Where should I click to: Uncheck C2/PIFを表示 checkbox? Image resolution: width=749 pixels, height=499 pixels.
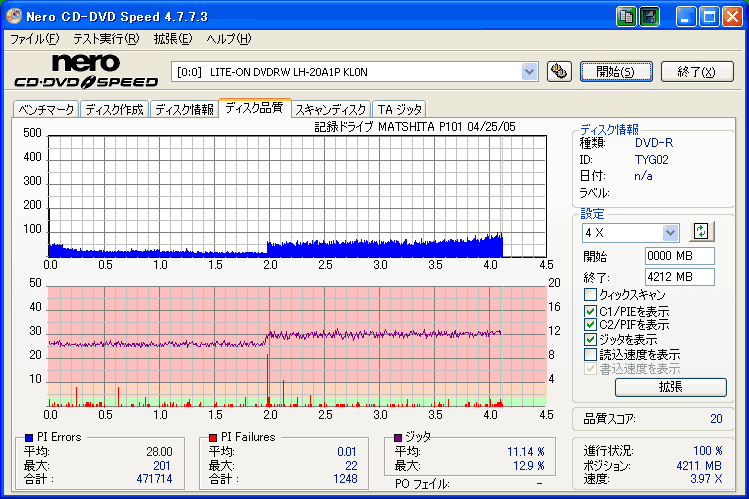[x=590, y=325]
